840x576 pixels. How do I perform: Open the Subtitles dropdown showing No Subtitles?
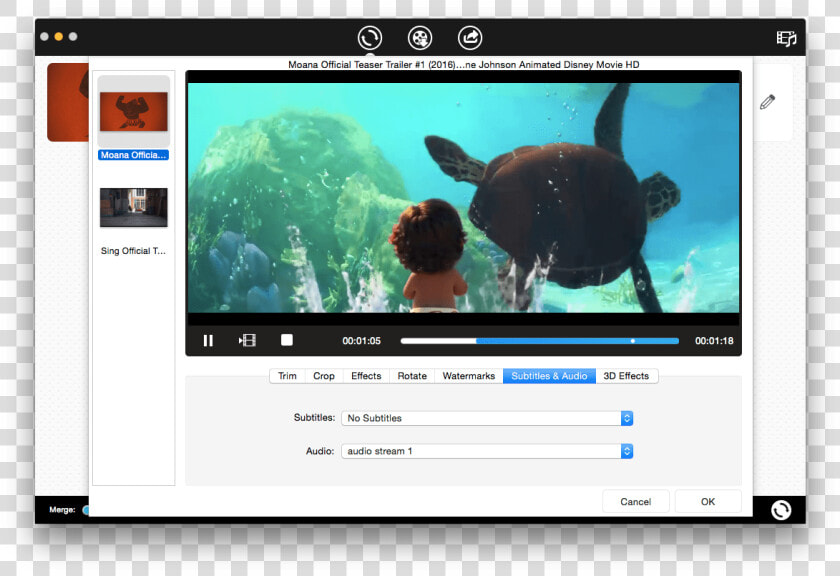click(487, 418)
